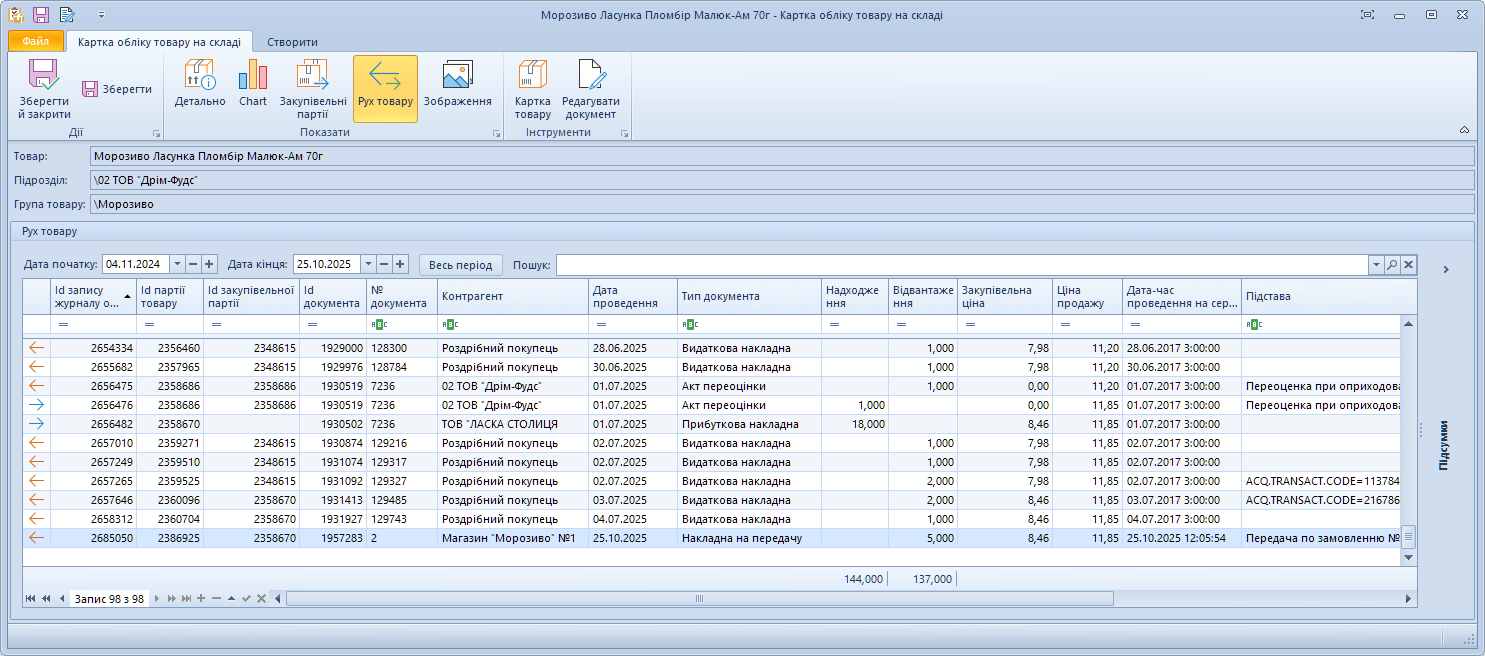
Task: Clear the search with X button
Action: [x=1408, y=264]
